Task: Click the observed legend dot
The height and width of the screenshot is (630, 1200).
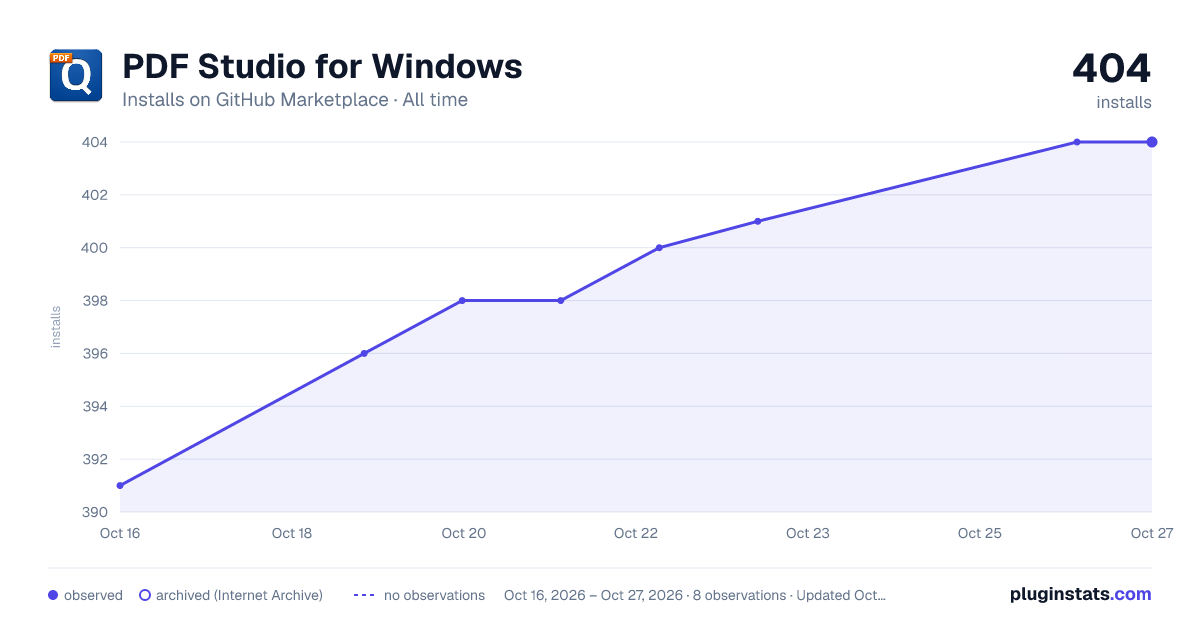Action: 53,595
